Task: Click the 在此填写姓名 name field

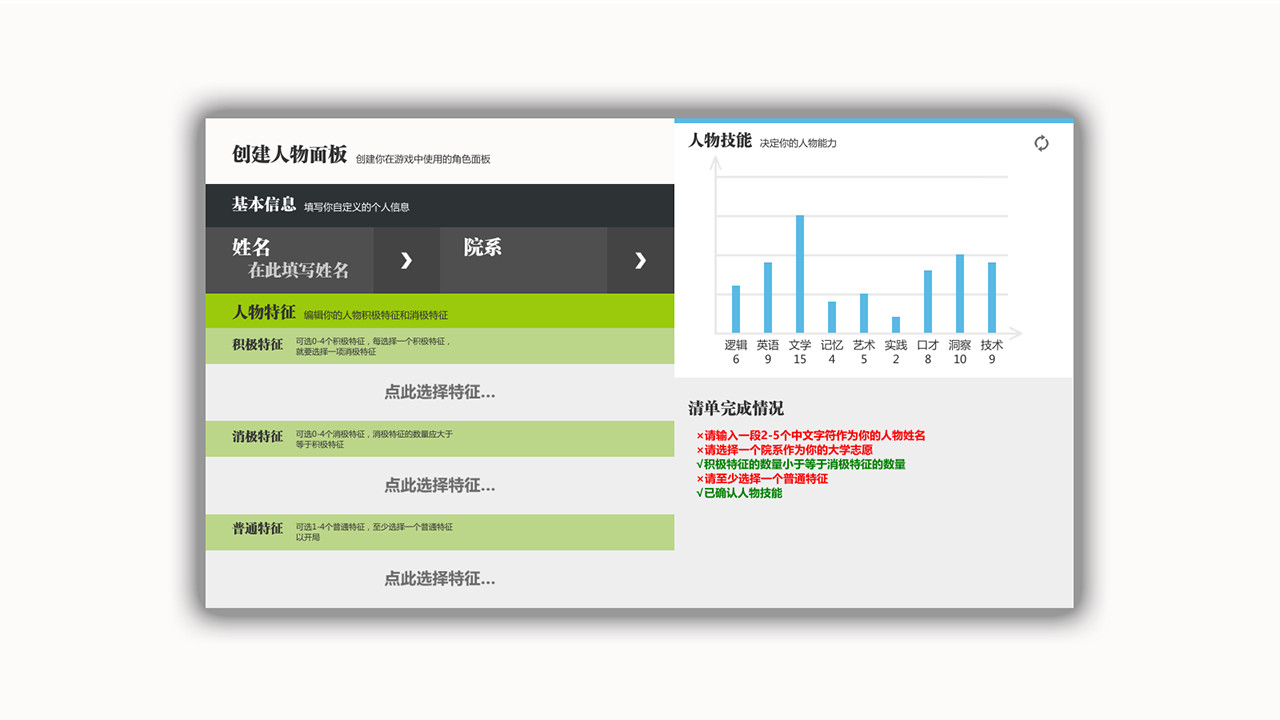Action: [x=298, y=270]
